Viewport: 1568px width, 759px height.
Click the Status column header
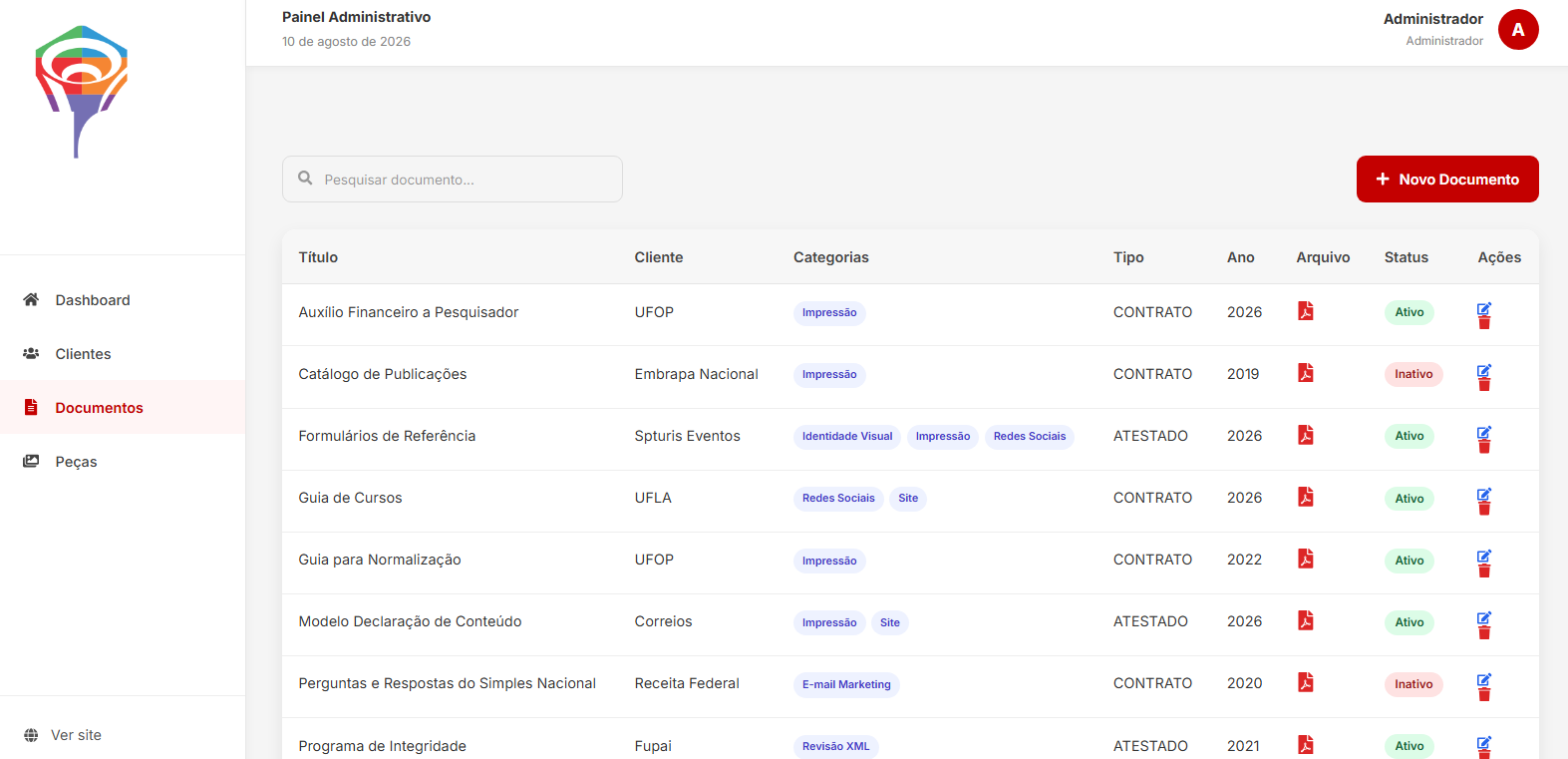pyautogui.click(x=1407, y=257)
